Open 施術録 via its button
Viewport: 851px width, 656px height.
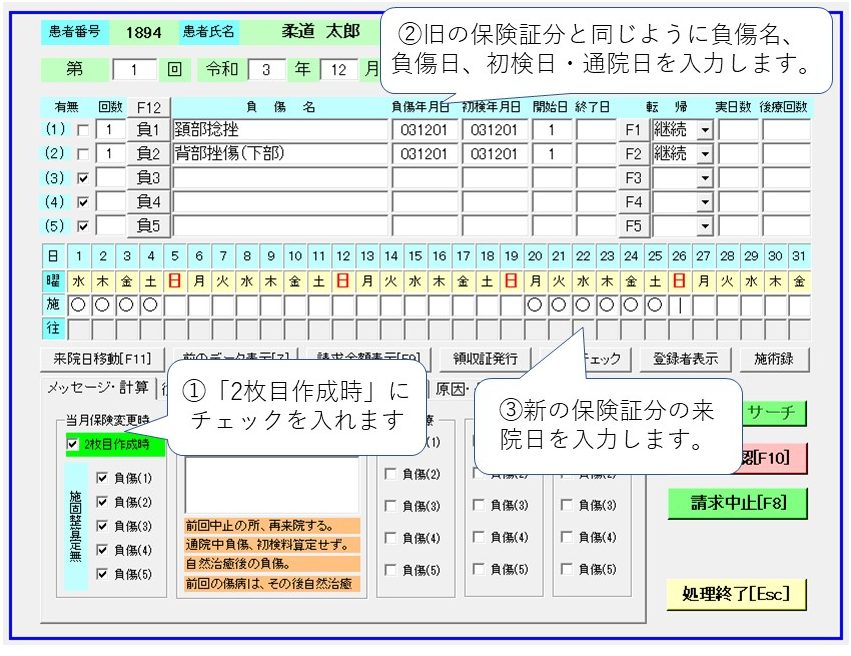pyautogui.click(x=773, y=359)
